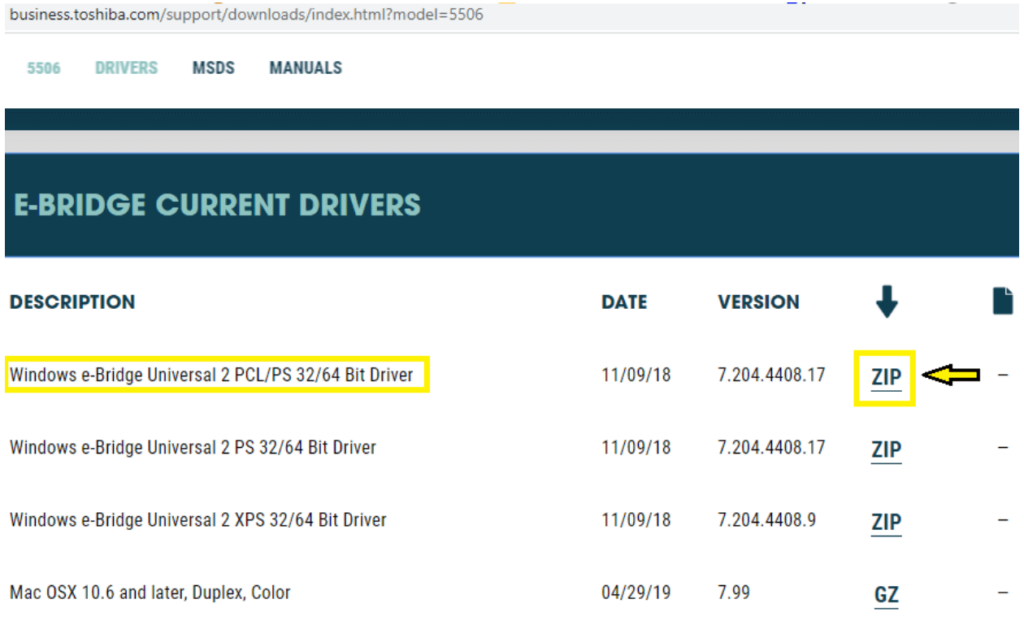Click version 7.204.4408.9 of XPS driver
Image resolution: width=1024 pixels, height=621 pixels.
(x=767, y=520)
